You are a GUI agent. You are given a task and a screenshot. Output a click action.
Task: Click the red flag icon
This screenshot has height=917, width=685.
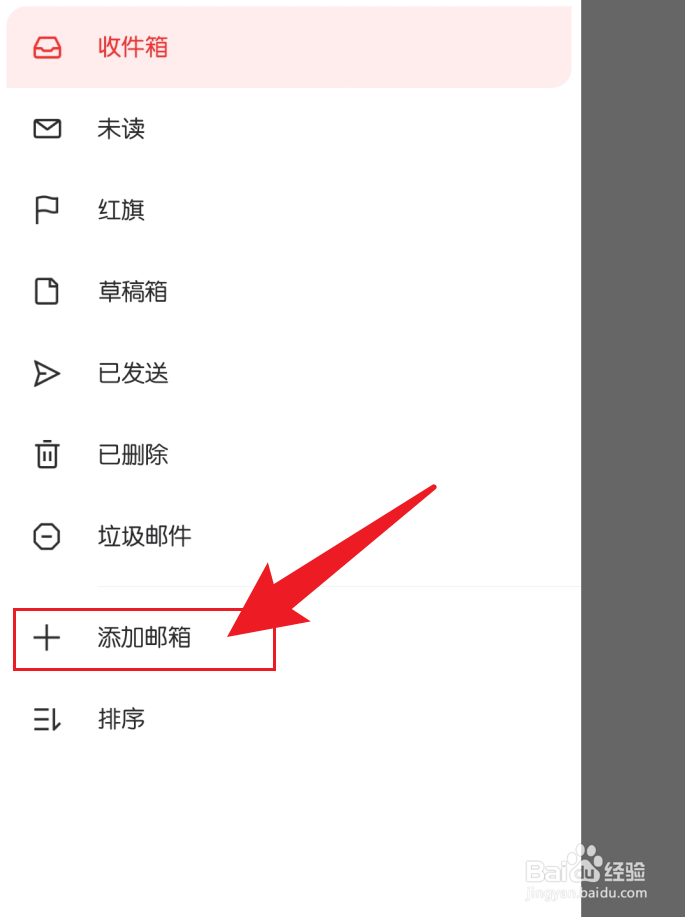click(x=46, y=210)
